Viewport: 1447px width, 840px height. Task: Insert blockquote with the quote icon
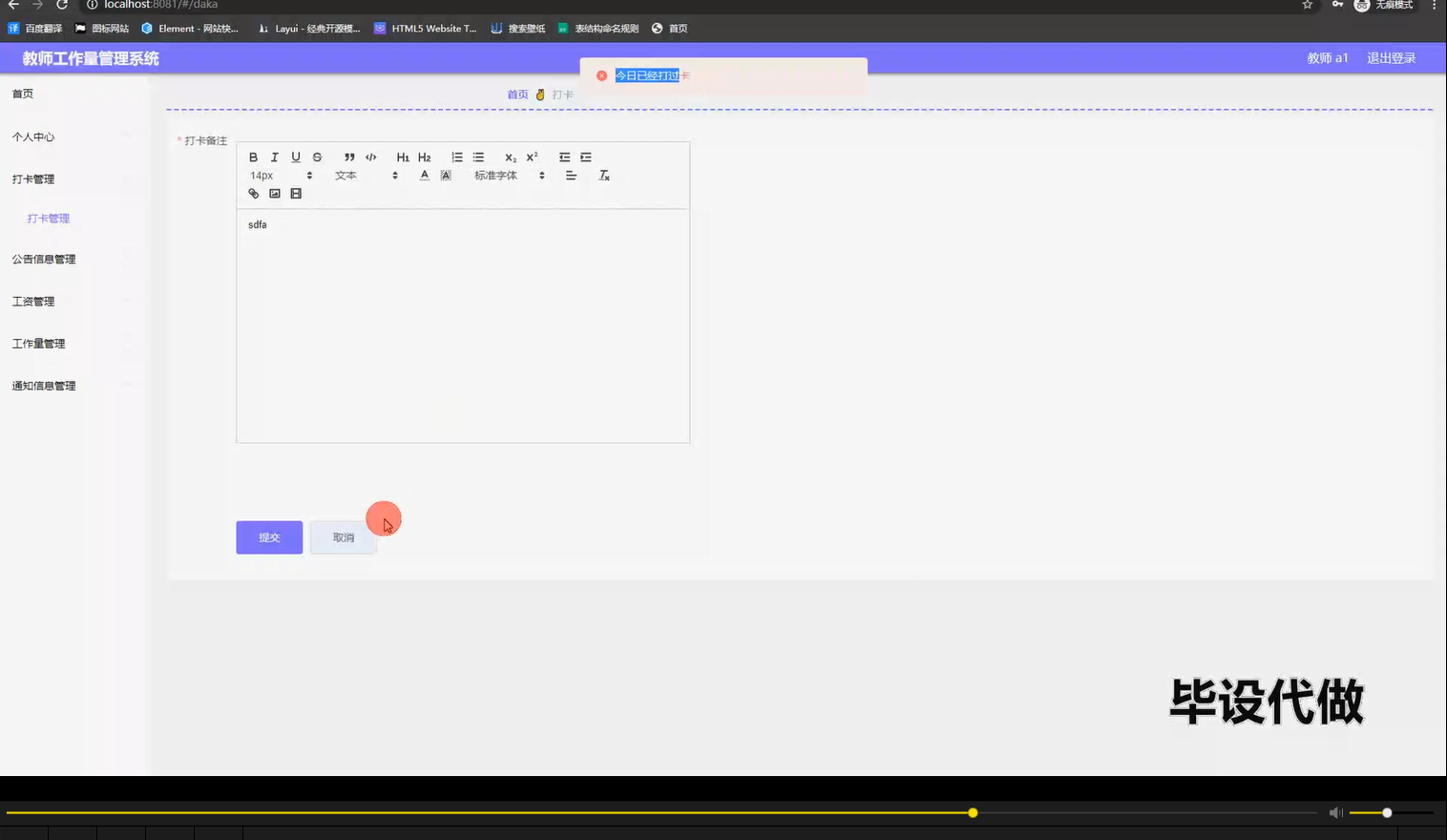tap(349, 157)
